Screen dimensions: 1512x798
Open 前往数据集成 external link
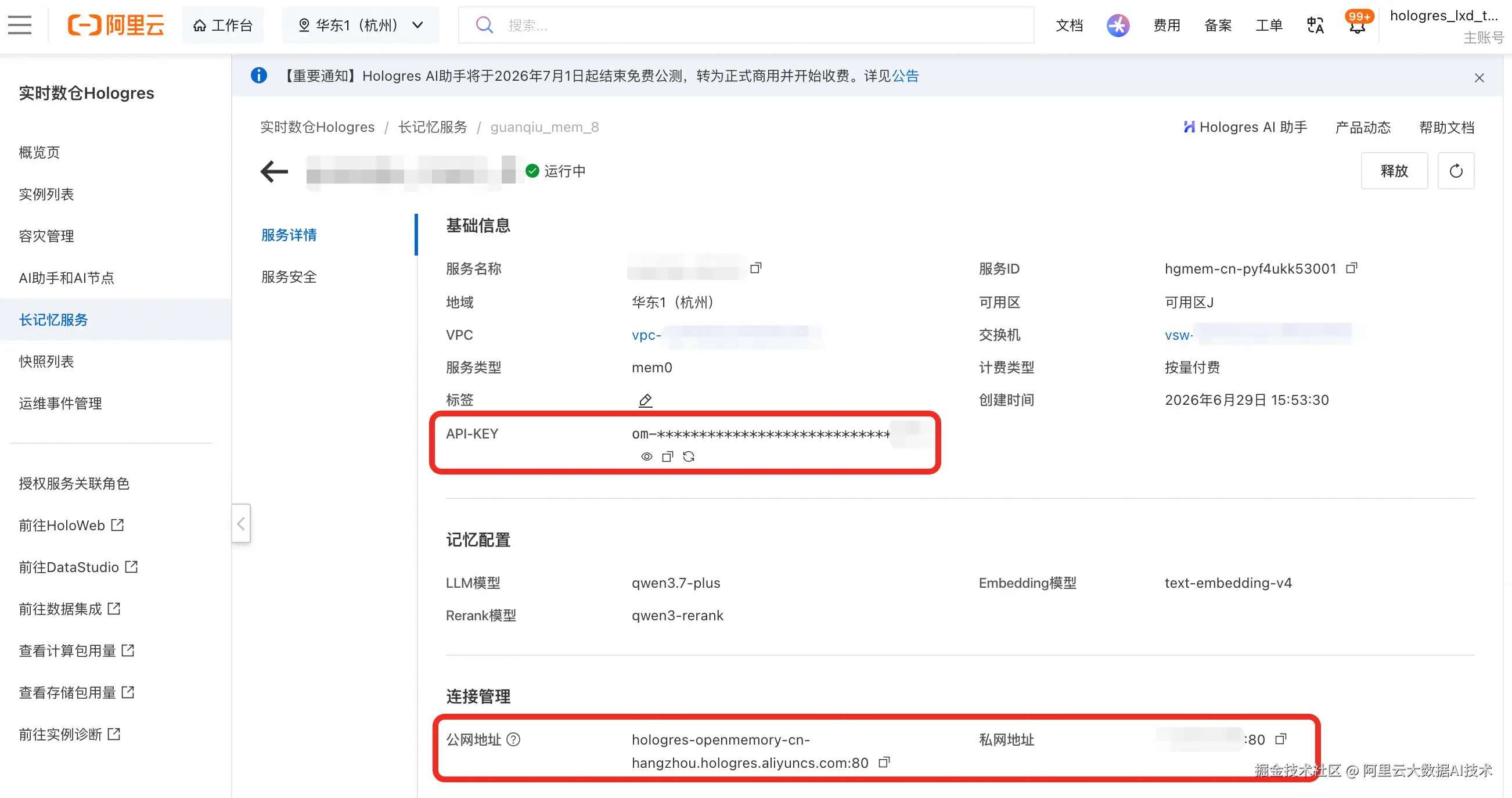pyautogui.click(x=69, y=608)
